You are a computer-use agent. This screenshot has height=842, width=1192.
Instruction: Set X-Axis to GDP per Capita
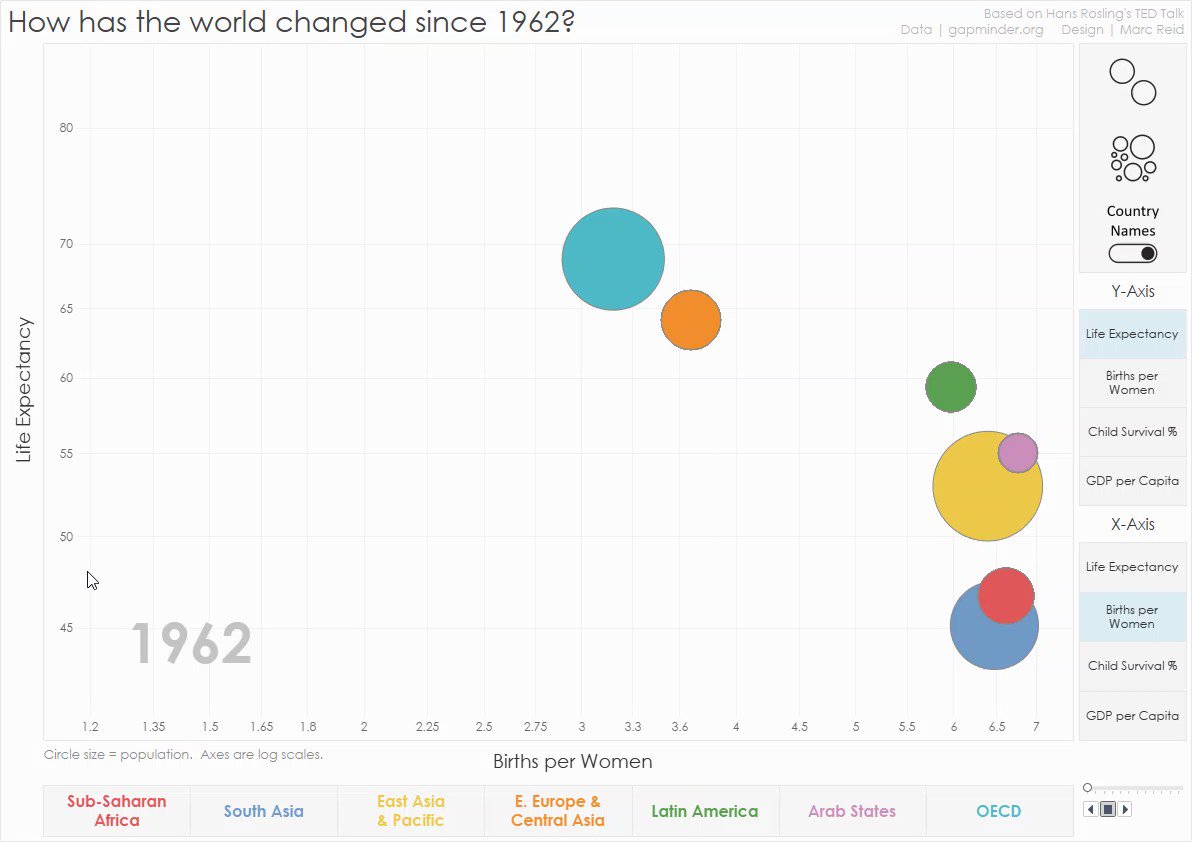point(1132,715)
